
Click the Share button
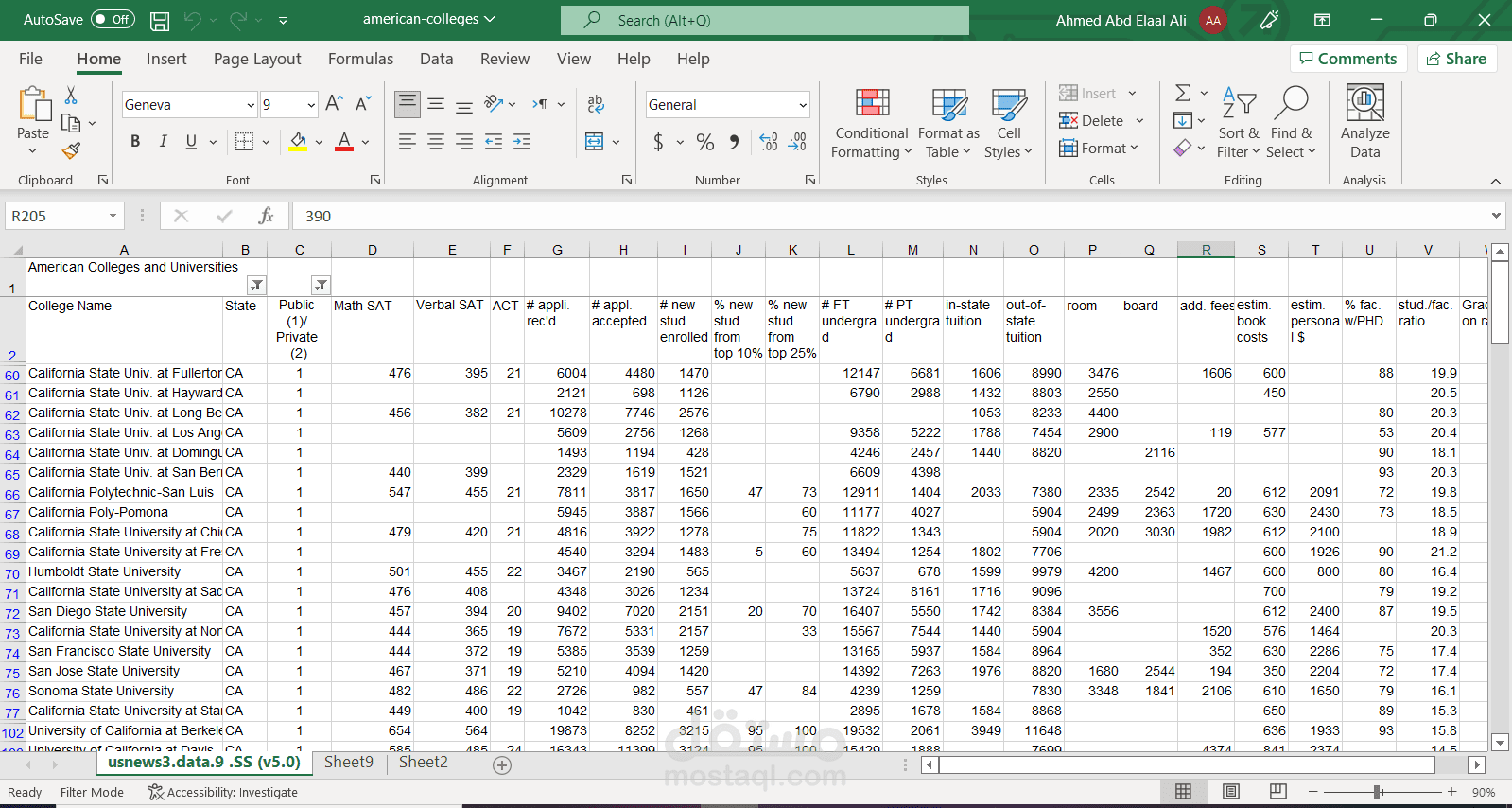pos(1456,59)
